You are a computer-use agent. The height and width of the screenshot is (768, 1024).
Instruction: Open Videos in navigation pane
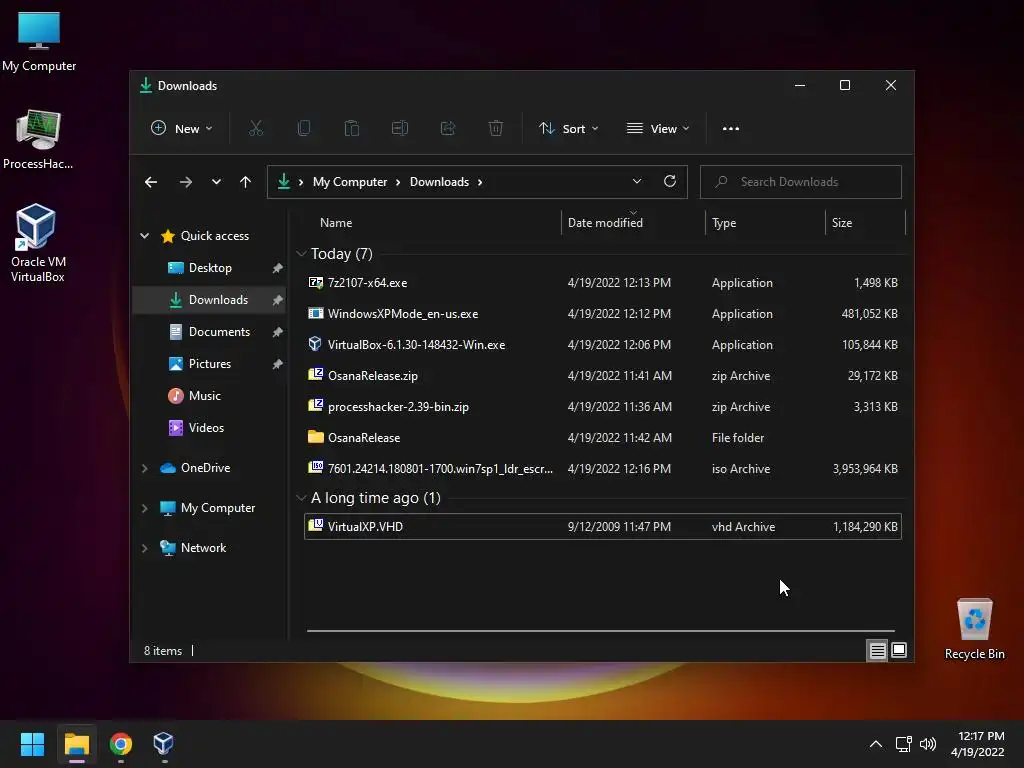pos(210,428)
